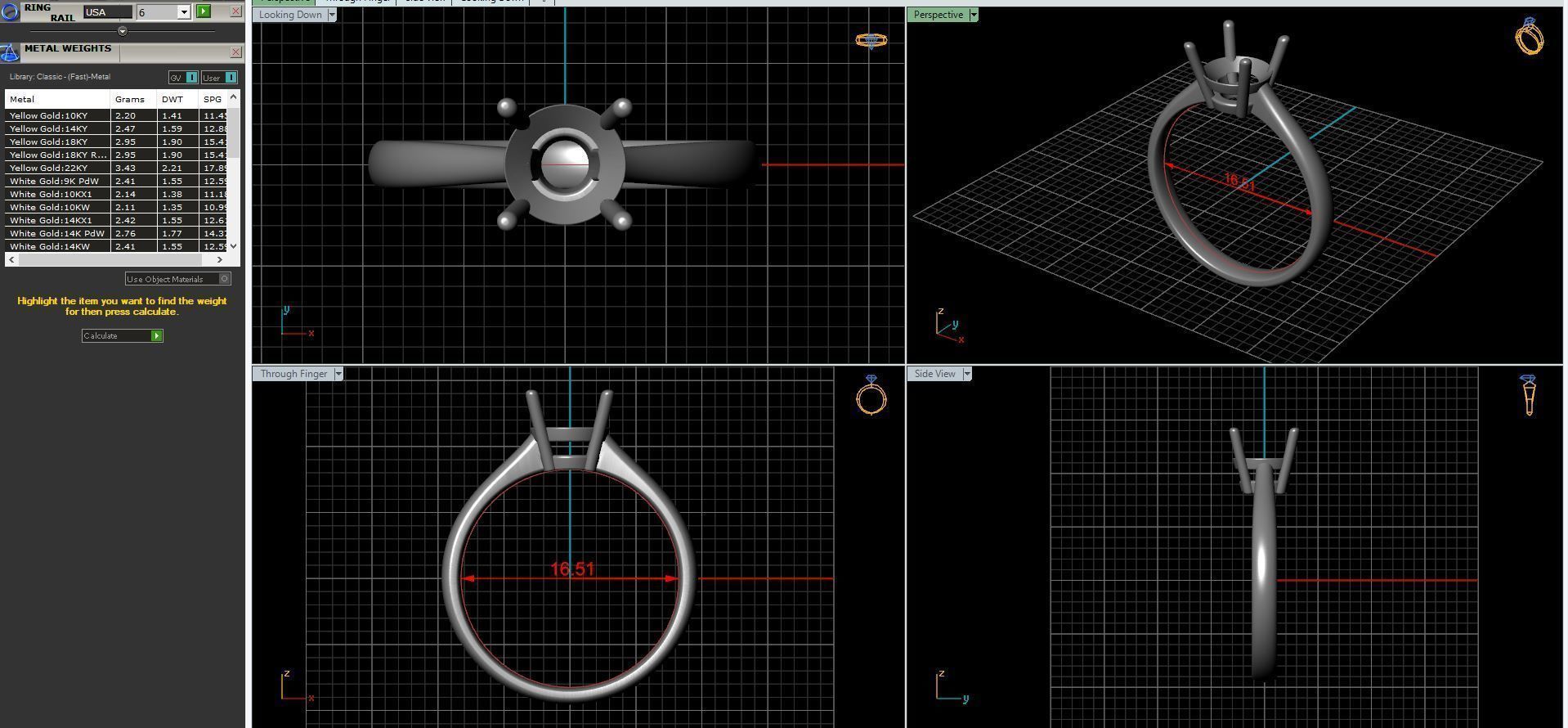Toggle the User library switch
The image size is (1568, 728).
pyautogui.click(x=220, y=78)
